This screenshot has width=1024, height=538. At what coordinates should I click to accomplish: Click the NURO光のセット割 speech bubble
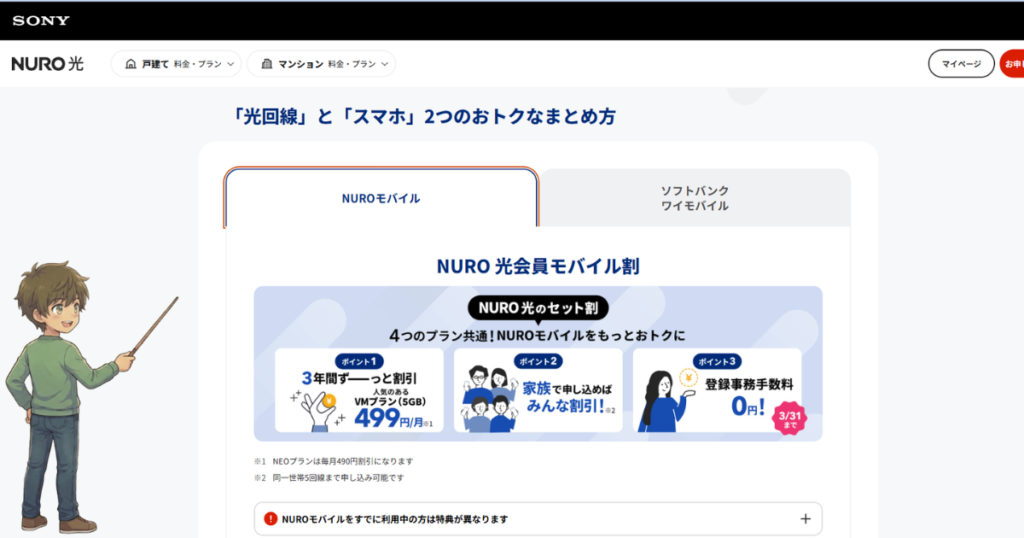[538, 309]
